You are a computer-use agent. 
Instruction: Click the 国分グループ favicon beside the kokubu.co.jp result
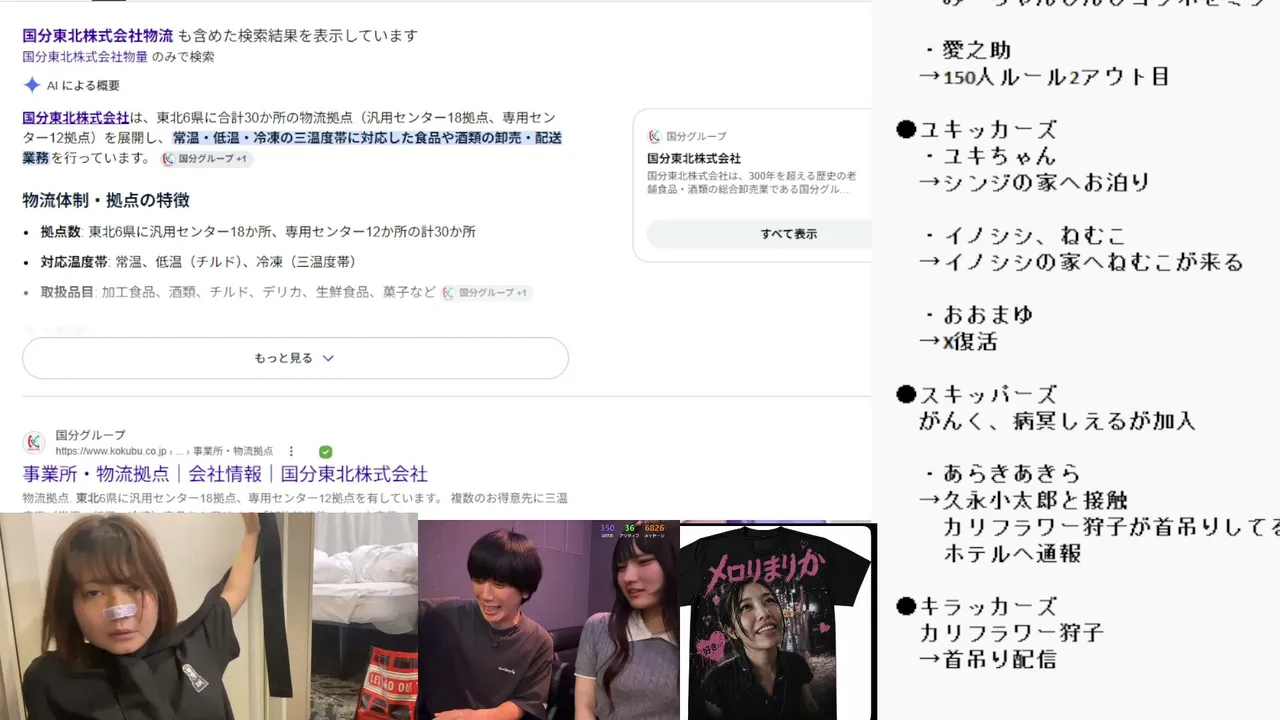[34, 442]
